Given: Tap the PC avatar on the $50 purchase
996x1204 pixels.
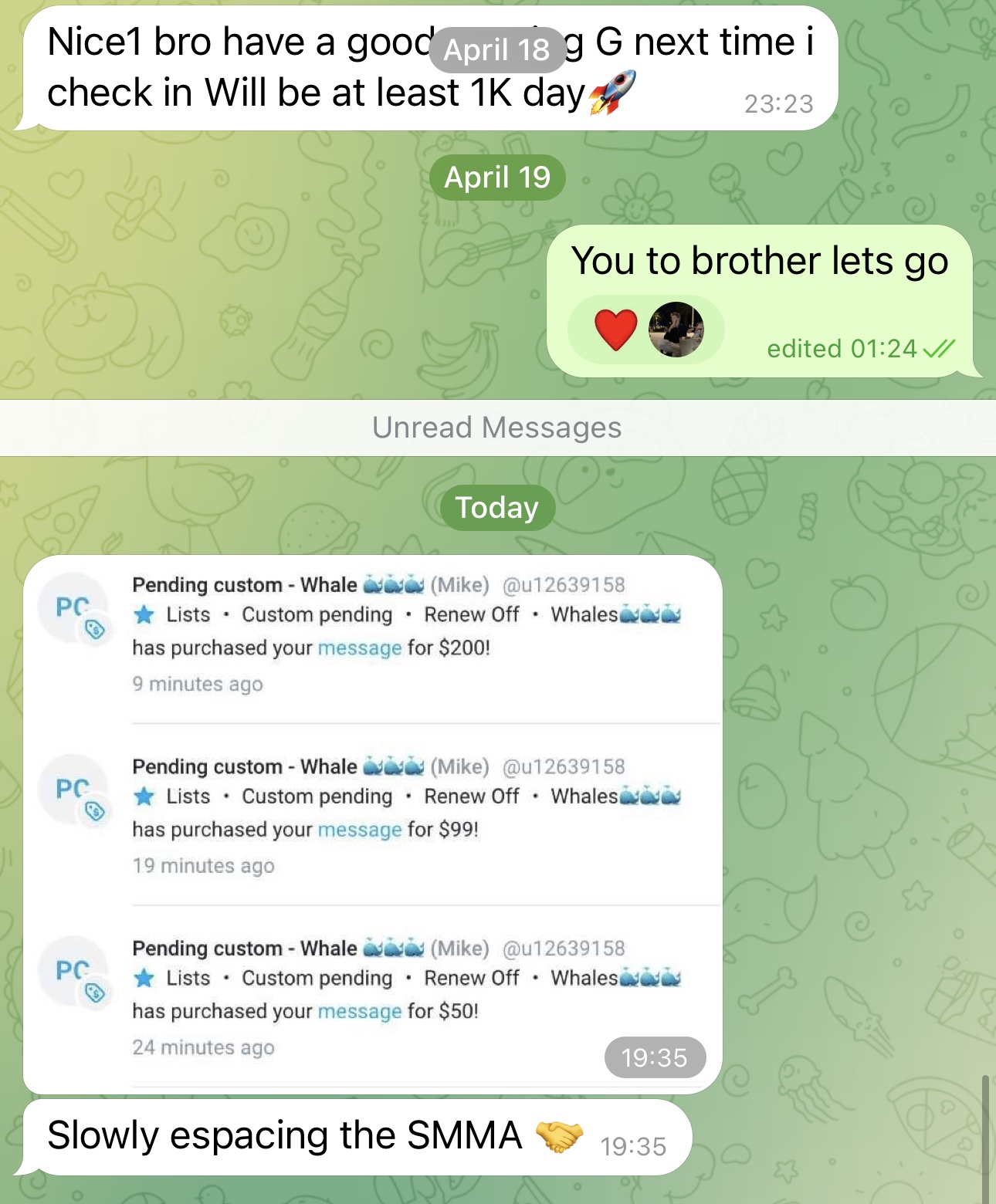Looking at the screenshot, I should click(x=74, y=972).
